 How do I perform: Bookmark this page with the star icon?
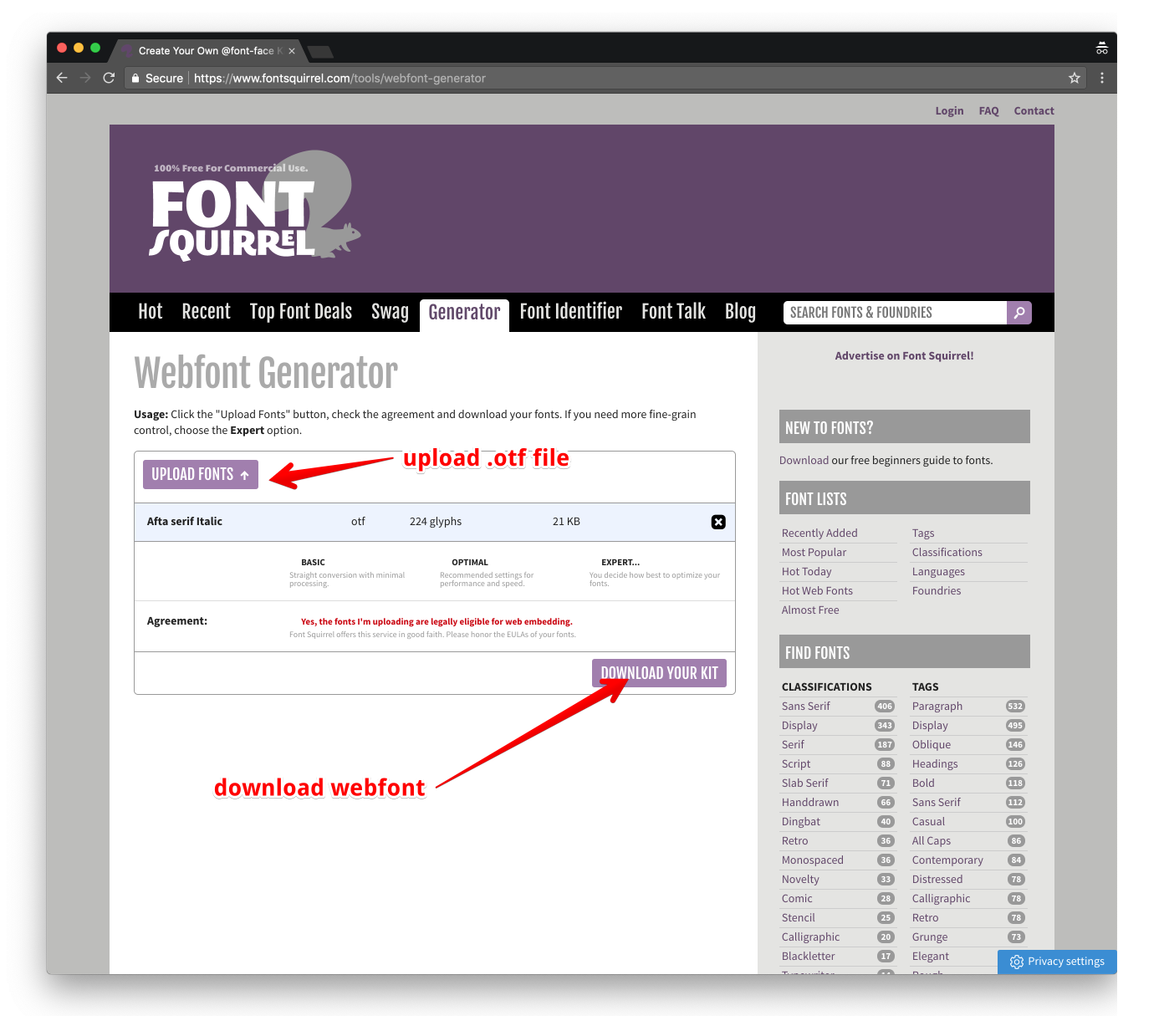point(1075,78)
